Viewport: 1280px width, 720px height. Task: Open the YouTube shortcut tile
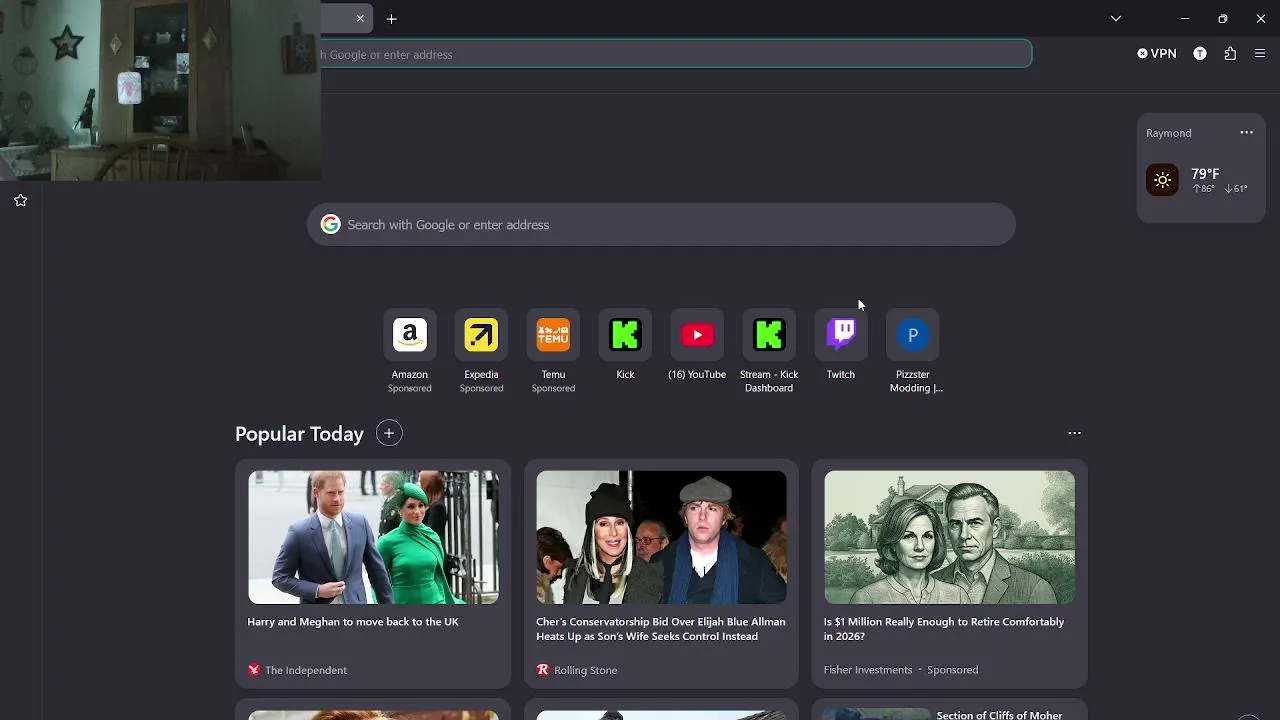(x=697, y=335)
